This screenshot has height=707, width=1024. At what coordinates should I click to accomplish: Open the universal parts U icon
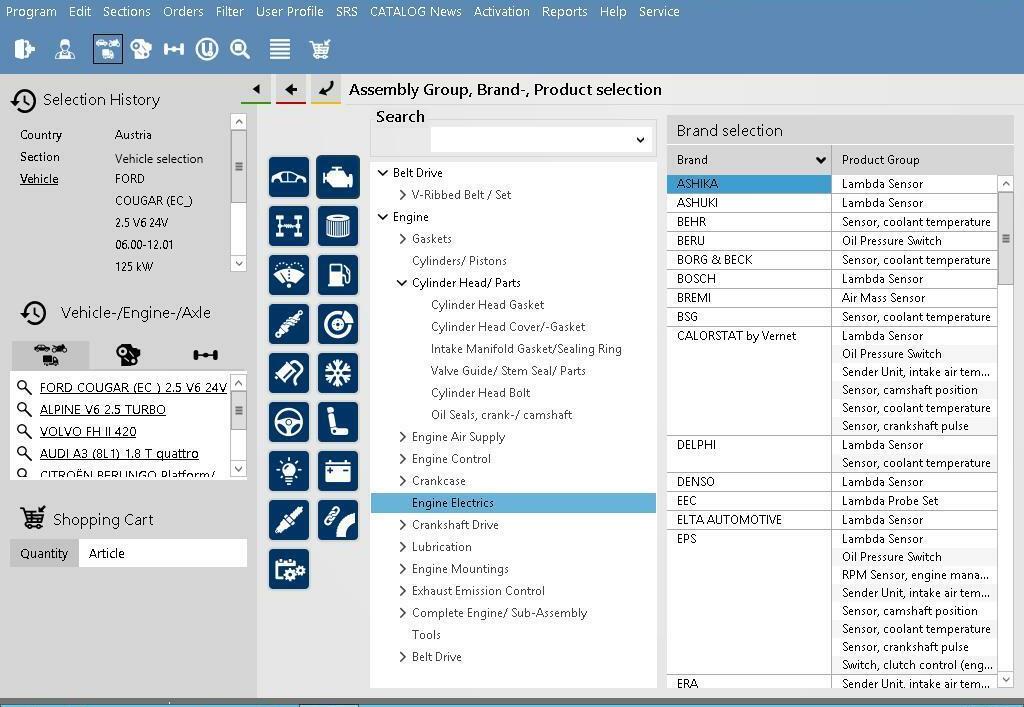[x=207, y=49]
